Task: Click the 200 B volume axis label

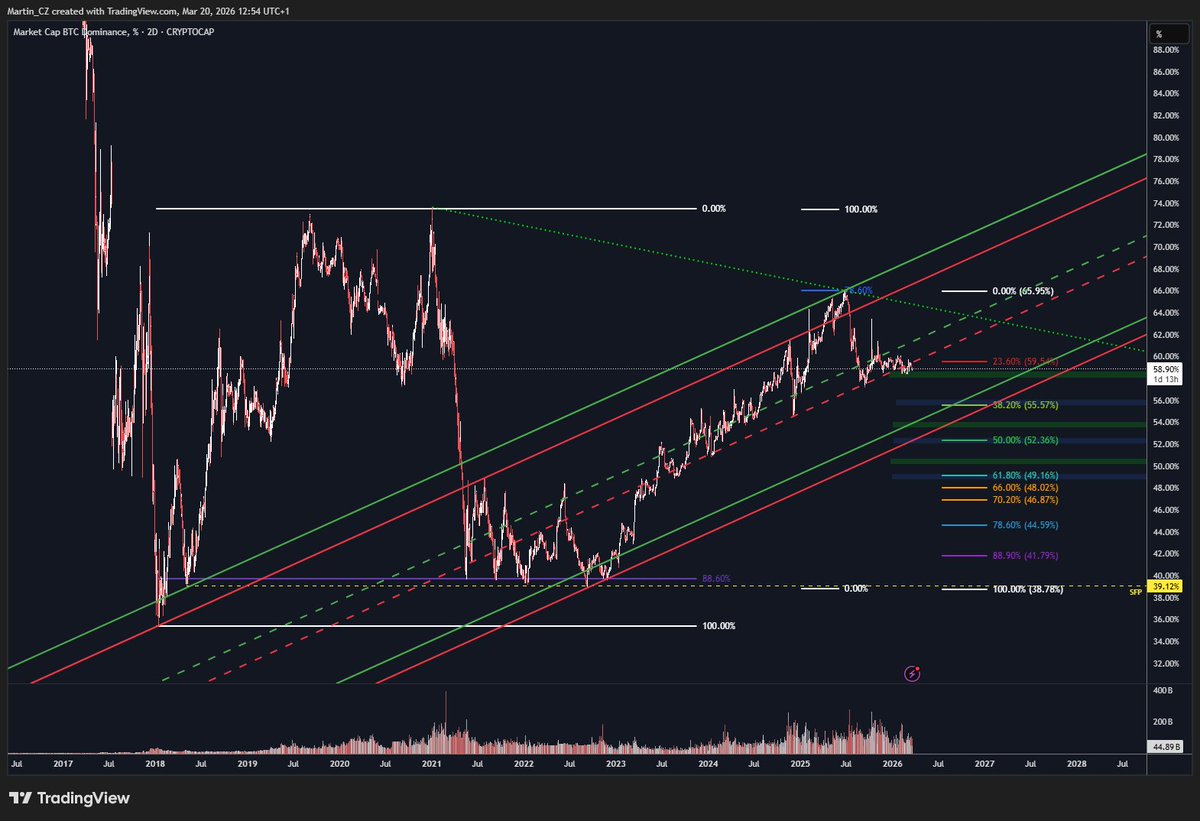Action: [1164, 721]
